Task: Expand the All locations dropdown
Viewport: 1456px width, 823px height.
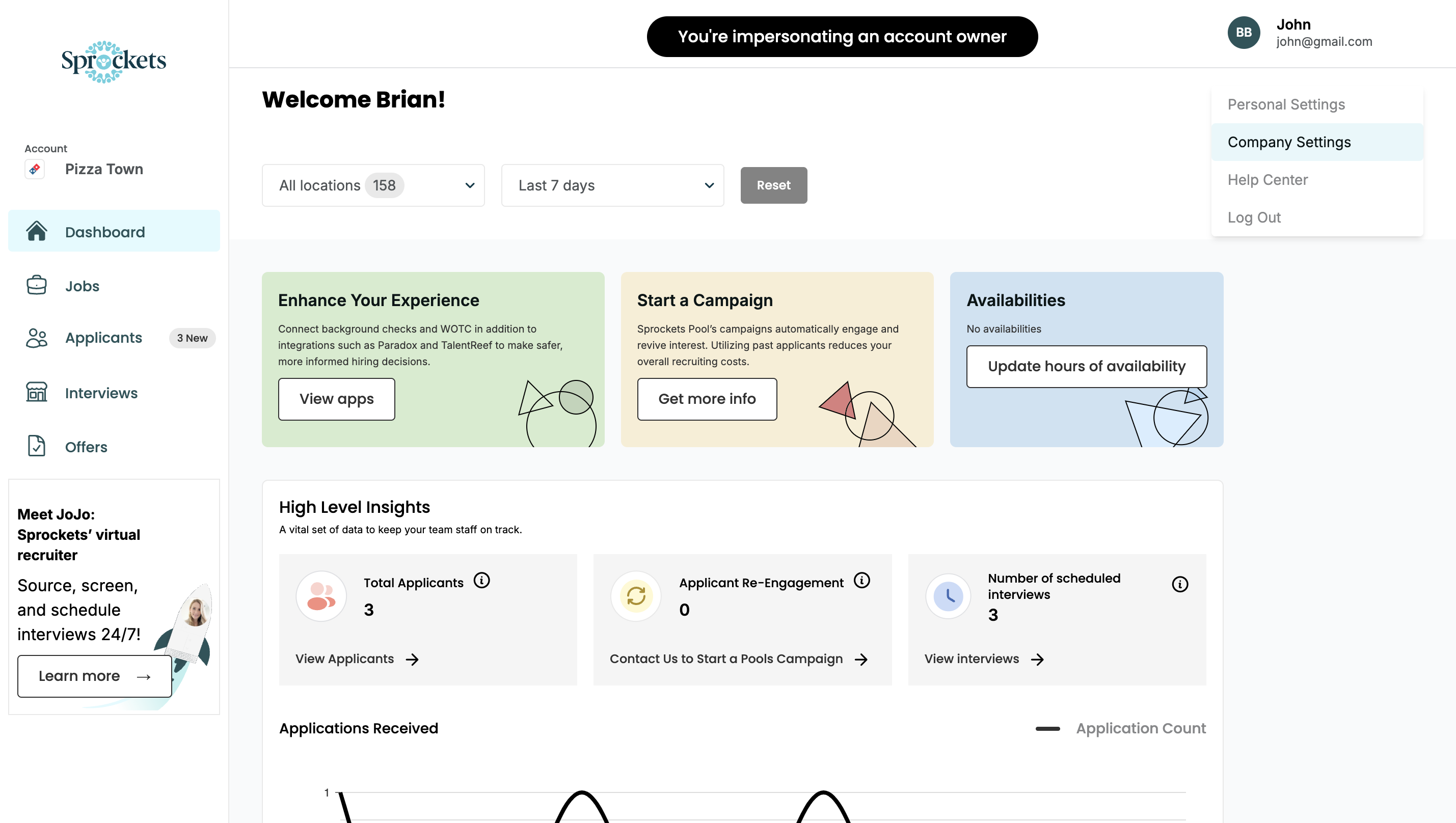Action: [373, 185]
